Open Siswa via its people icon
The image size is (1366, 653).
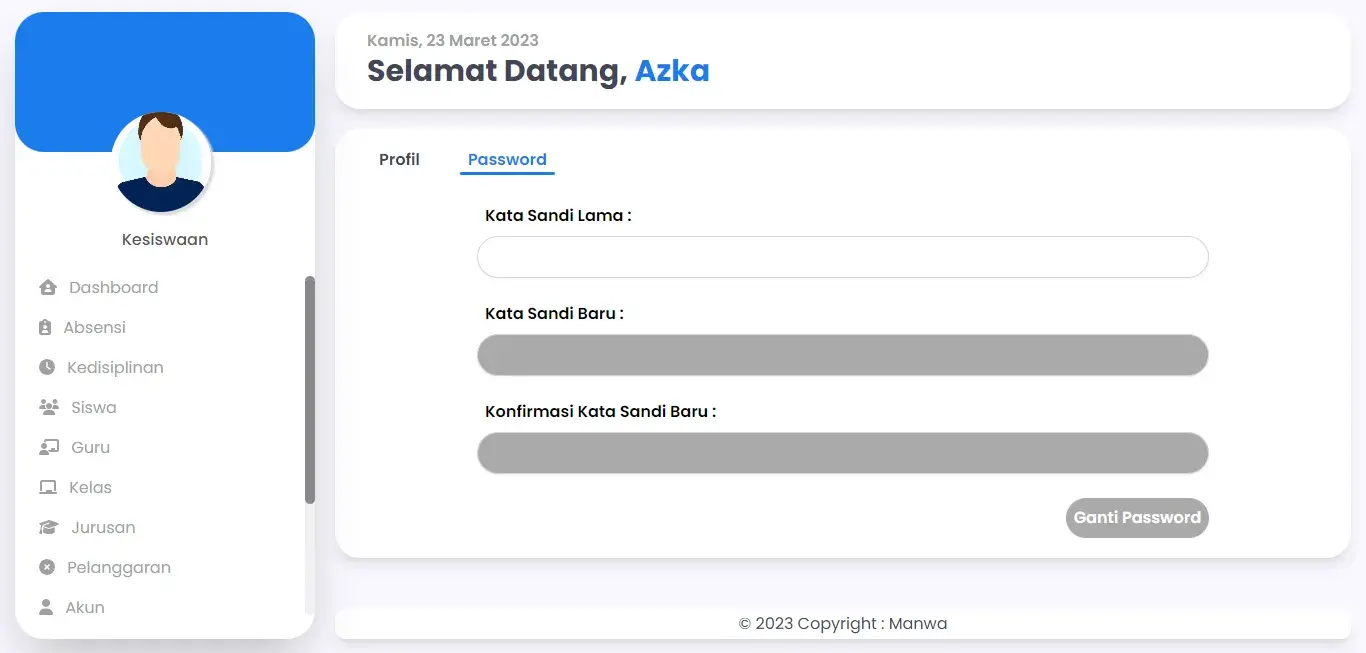pos(49,408)
